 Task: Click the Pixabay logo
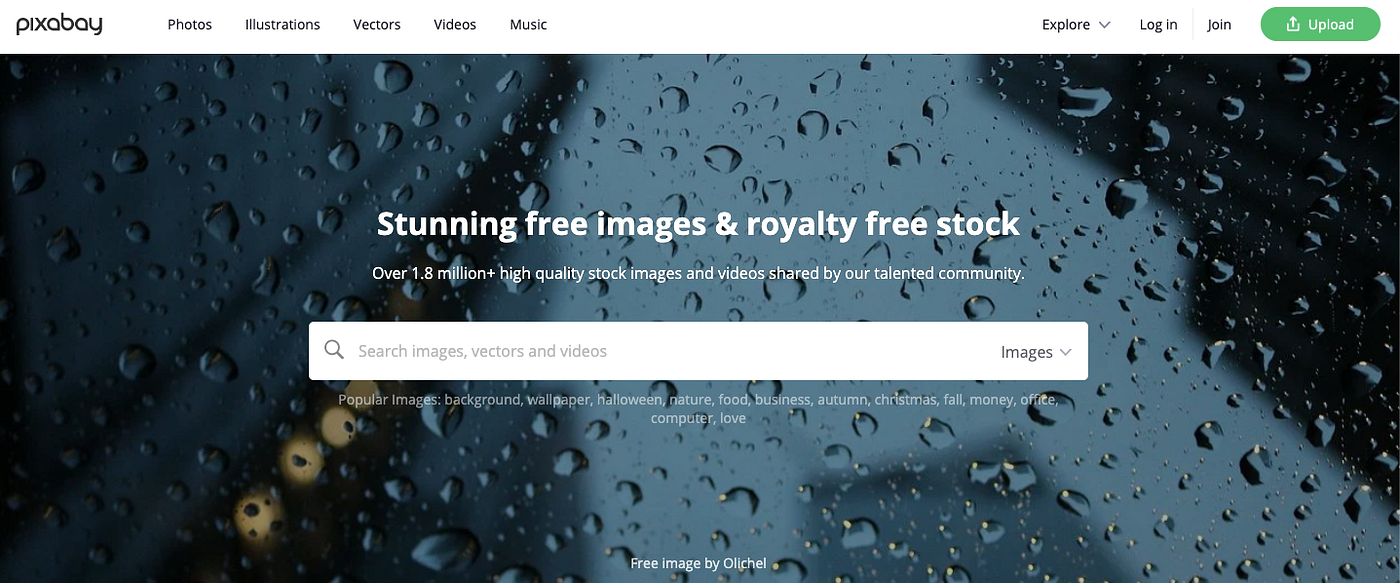point(59,25)
